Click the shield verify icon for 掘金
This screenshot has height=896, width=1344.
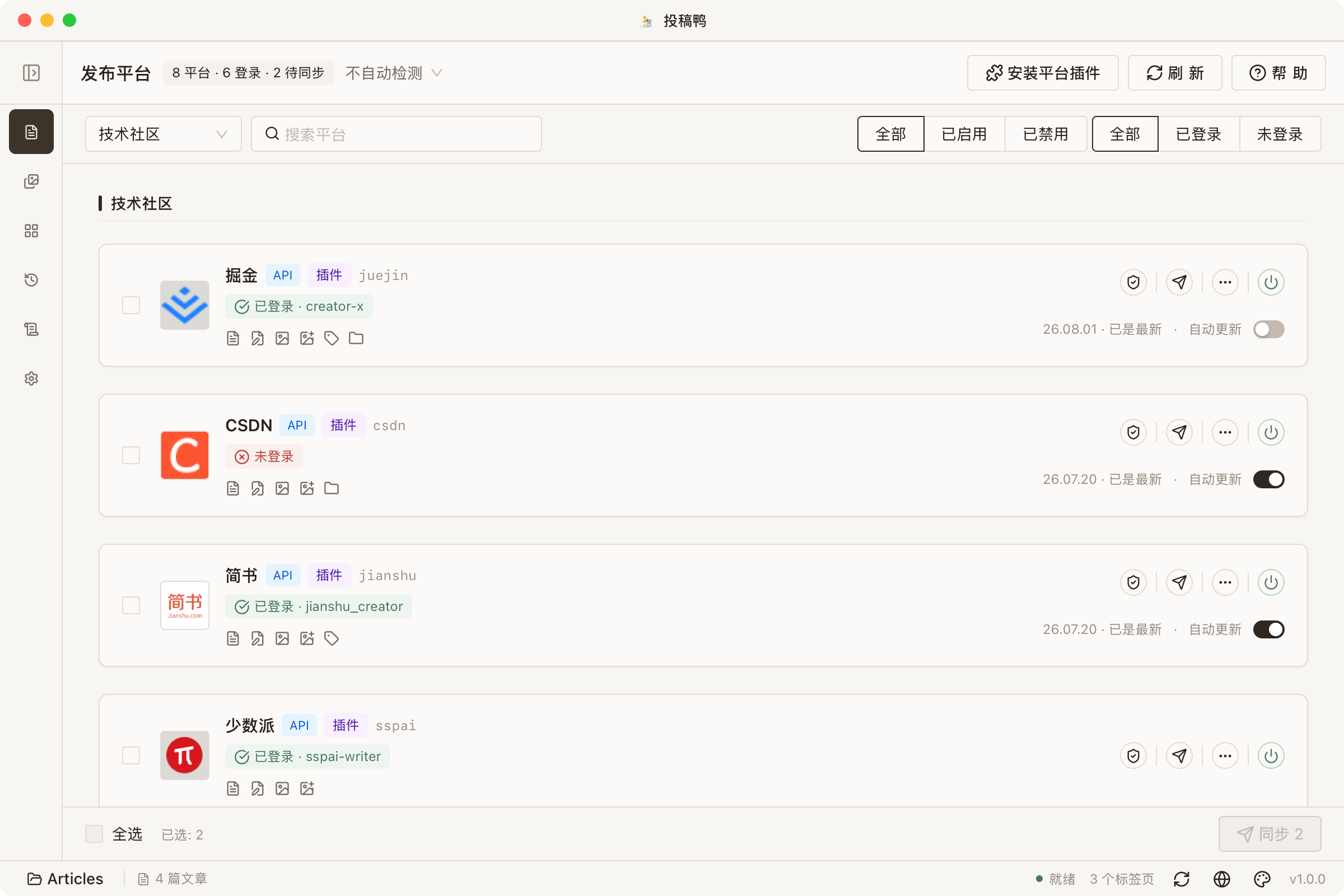click(1133, 282)
